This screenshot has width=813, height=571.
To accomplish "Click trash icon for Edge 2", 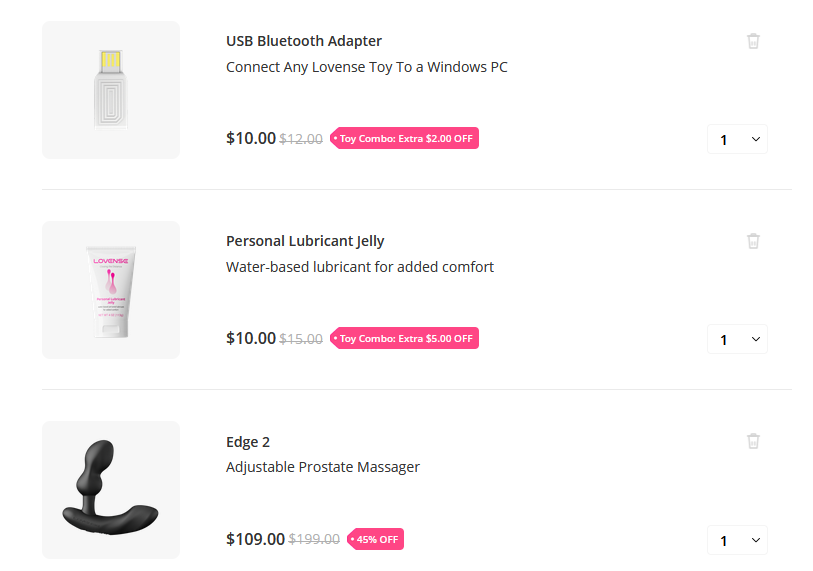I will click(753, 441).
